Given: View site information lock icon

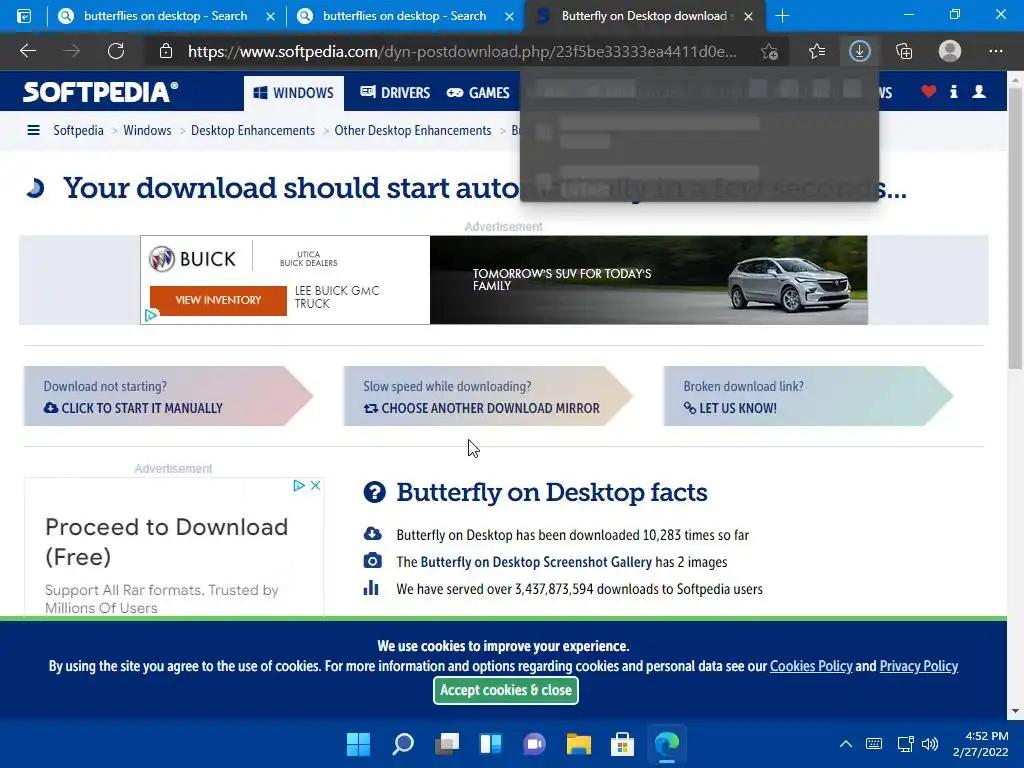Looking at the screenshot, I should point(166,51).
